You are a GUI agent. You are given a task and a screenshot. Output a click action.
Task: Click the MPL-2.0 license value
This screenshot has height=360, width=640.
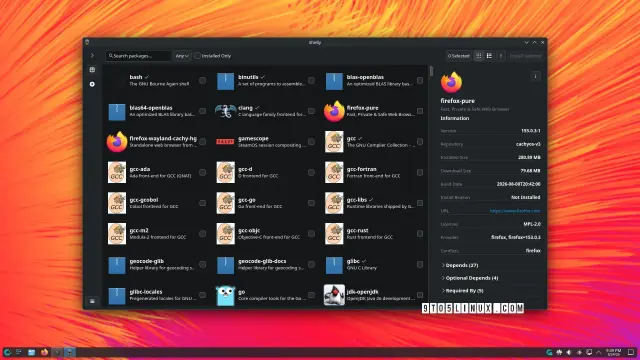(x=532, y=224)
